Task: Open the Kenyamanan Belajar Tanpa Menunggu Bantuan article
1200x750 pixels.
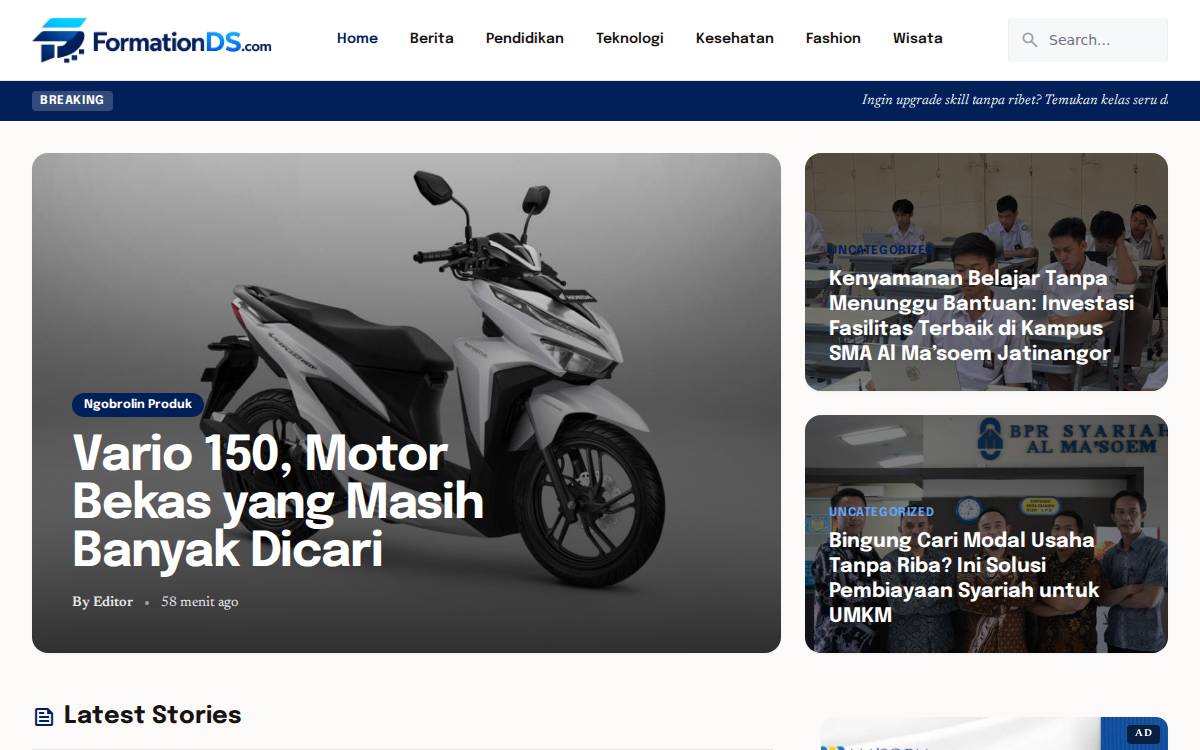Action: point(981,315)
